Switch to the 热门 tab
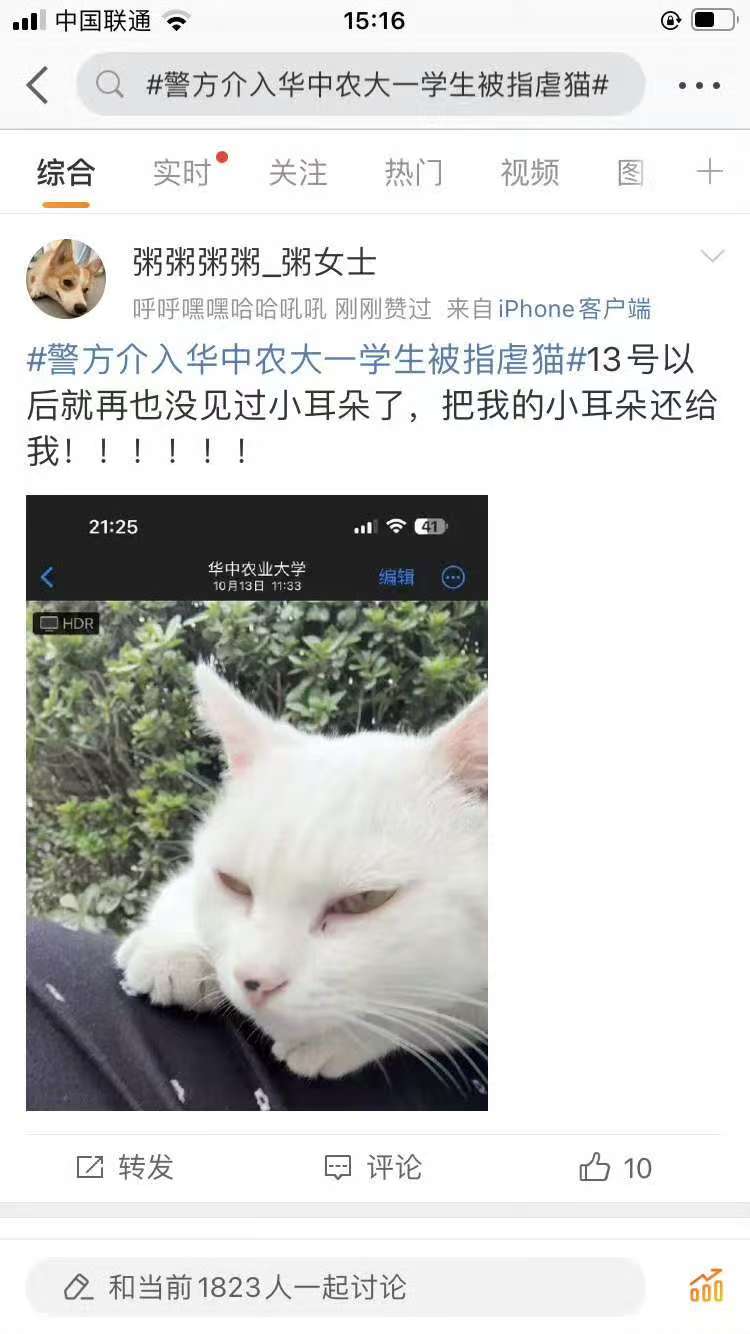The image size is (750, 1334). 414,173
